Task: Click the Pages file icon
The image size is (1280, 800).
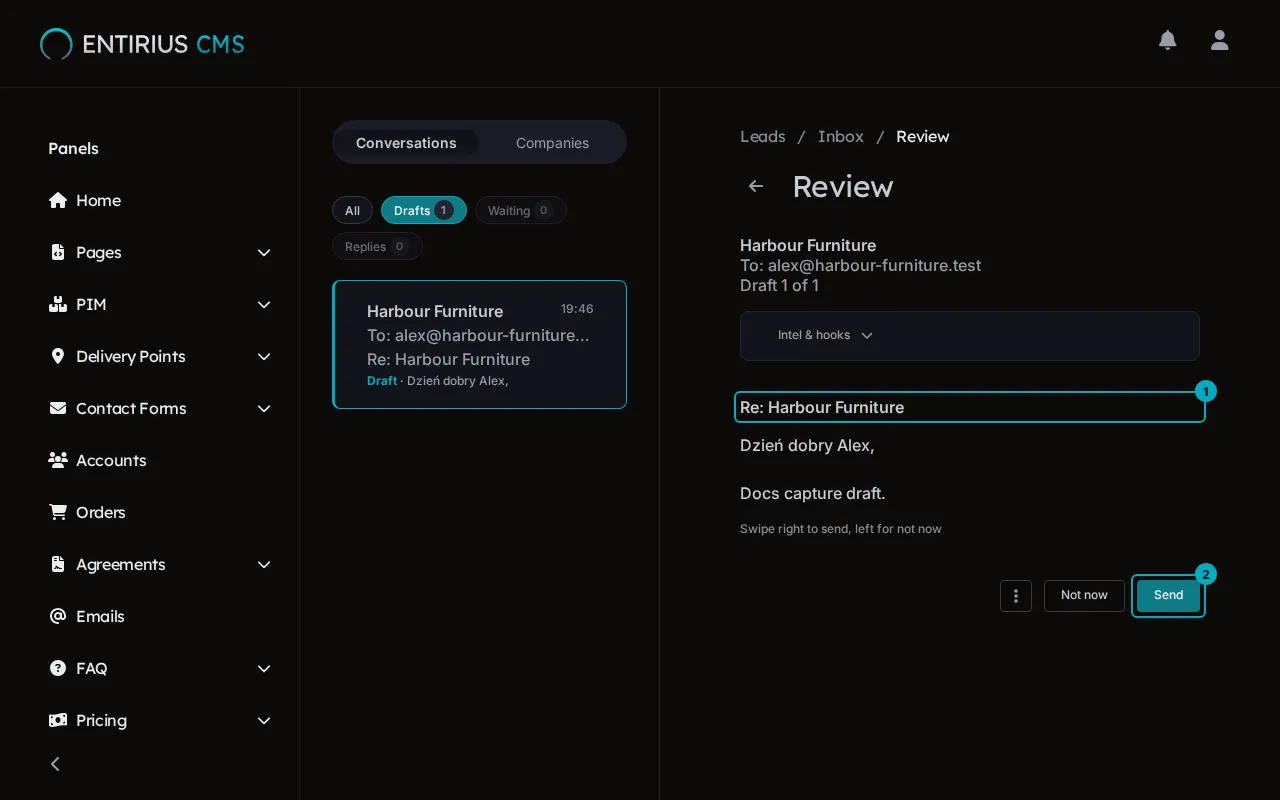Action: coord(58,252)
